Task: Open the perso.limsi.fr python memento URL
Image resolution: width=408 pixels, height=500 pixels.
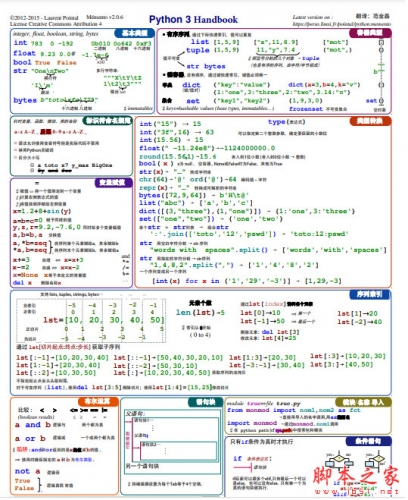Action: point(341,24)
